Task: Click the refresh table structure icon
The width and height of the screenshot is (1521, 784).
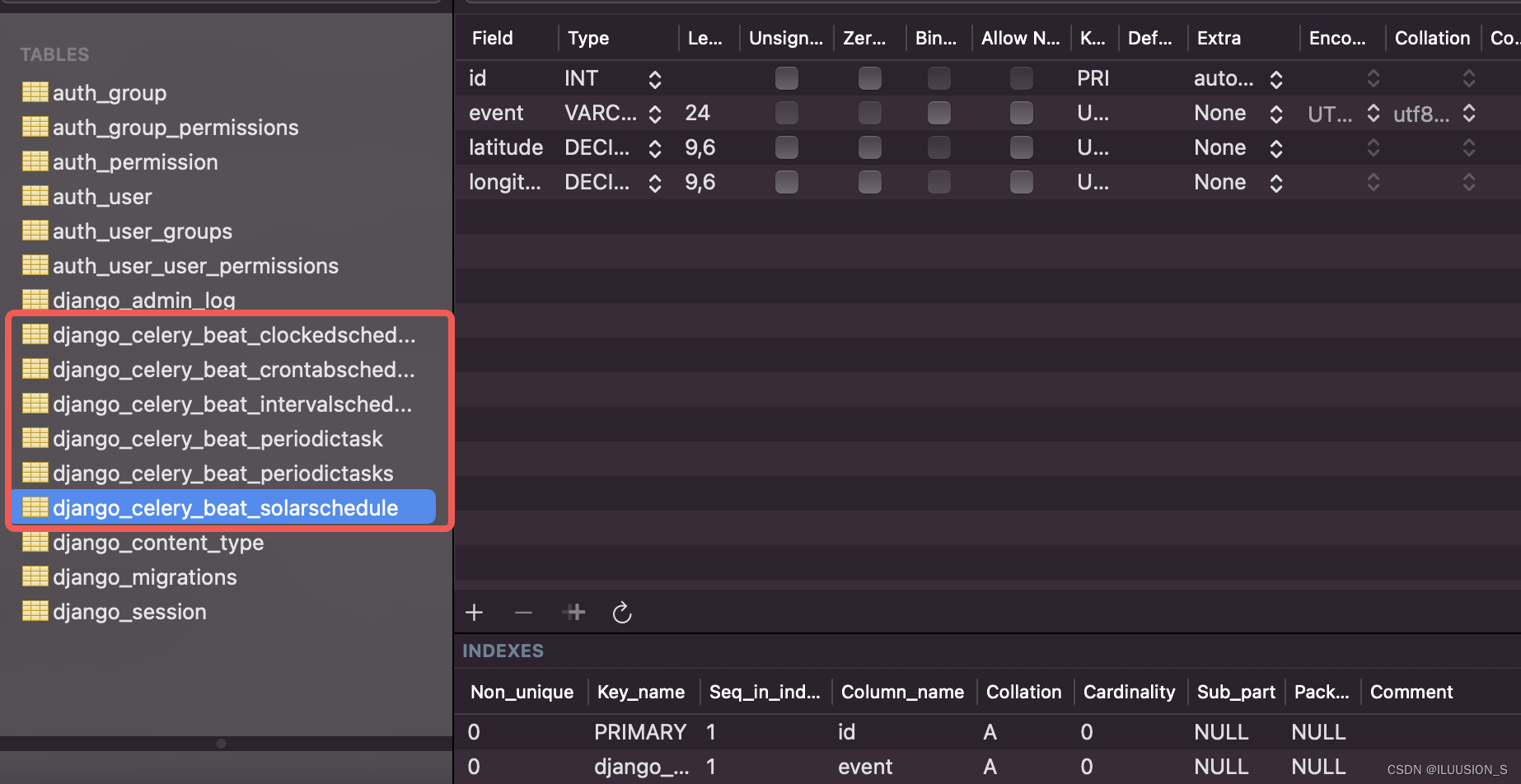Action: [x=622, y=613]
